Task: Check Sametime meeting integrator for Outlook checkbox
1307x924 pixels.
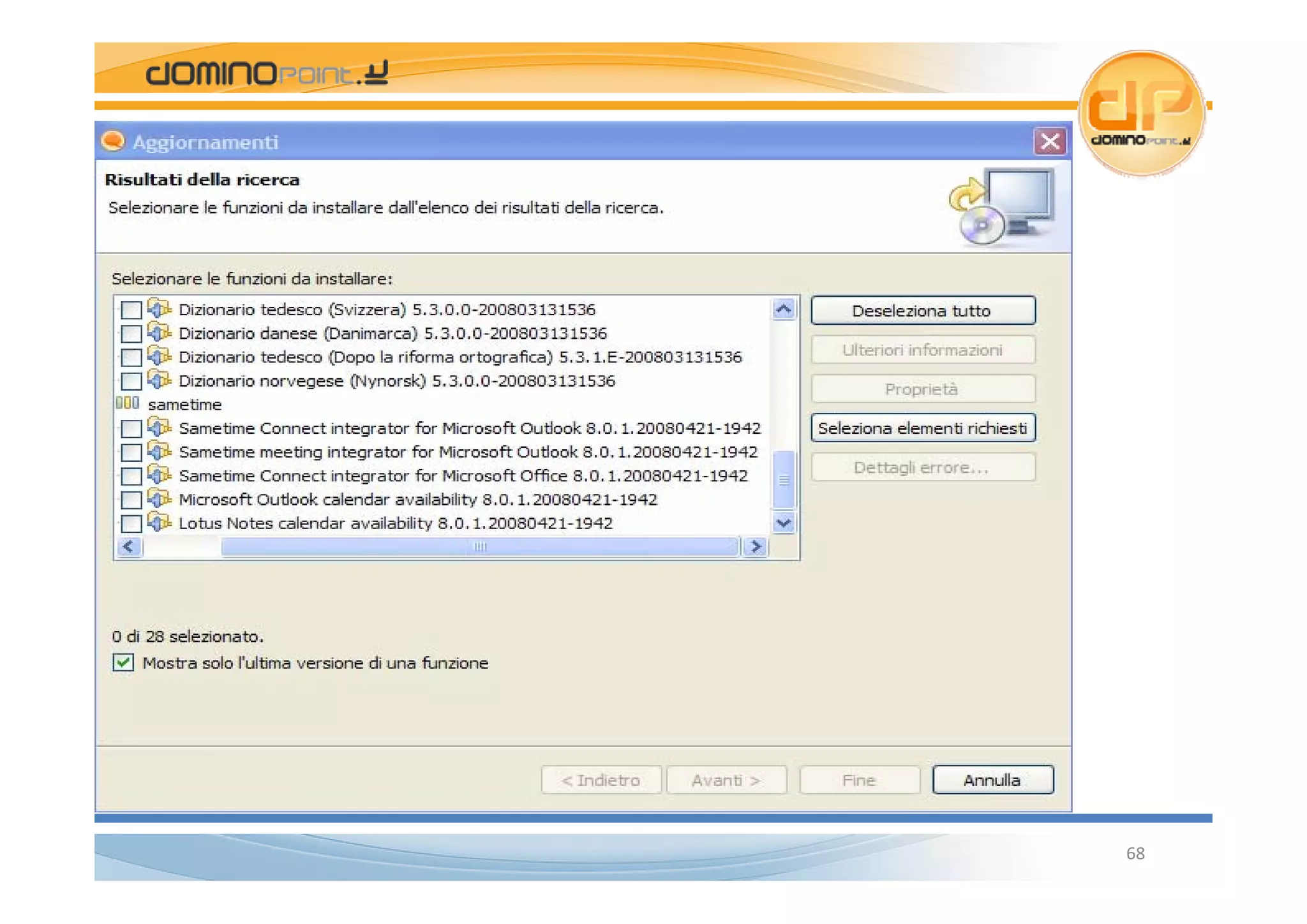Action: point(131,452)
